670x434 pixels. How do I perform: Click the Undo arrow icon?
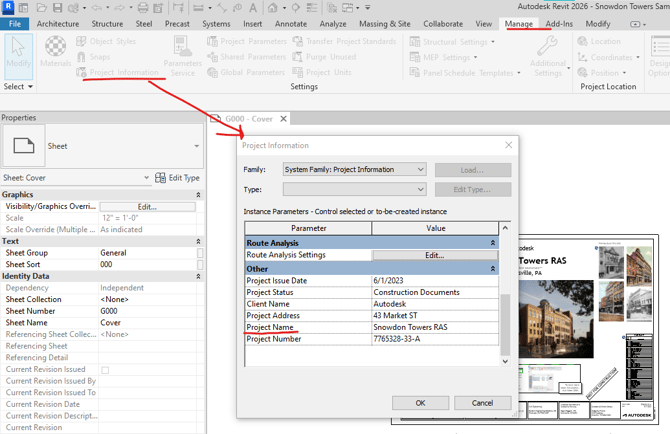coord(97,8)
